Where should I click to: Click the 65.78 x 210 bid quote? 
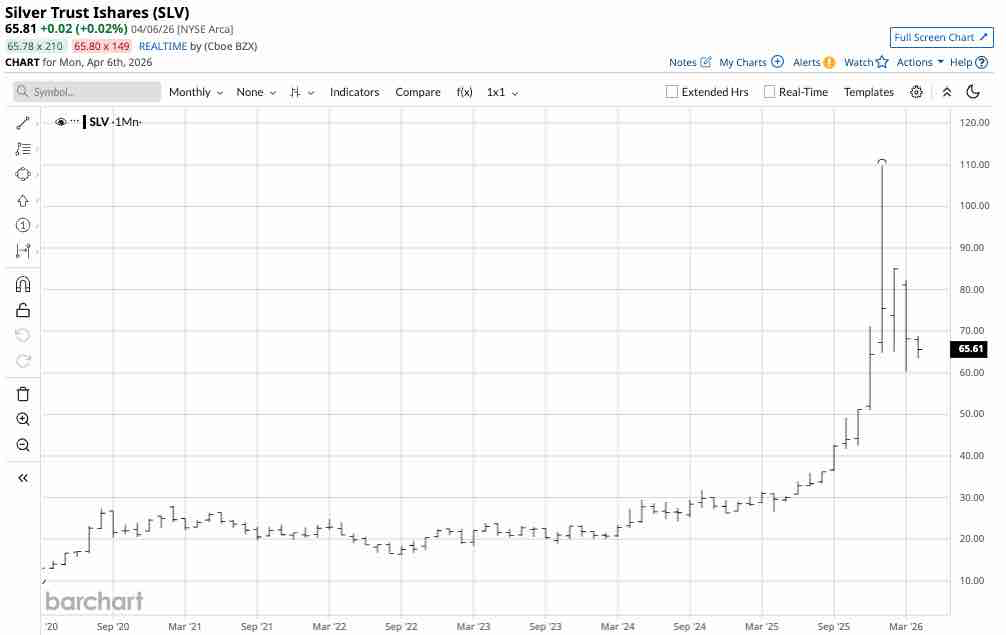[x=35, y=46]
